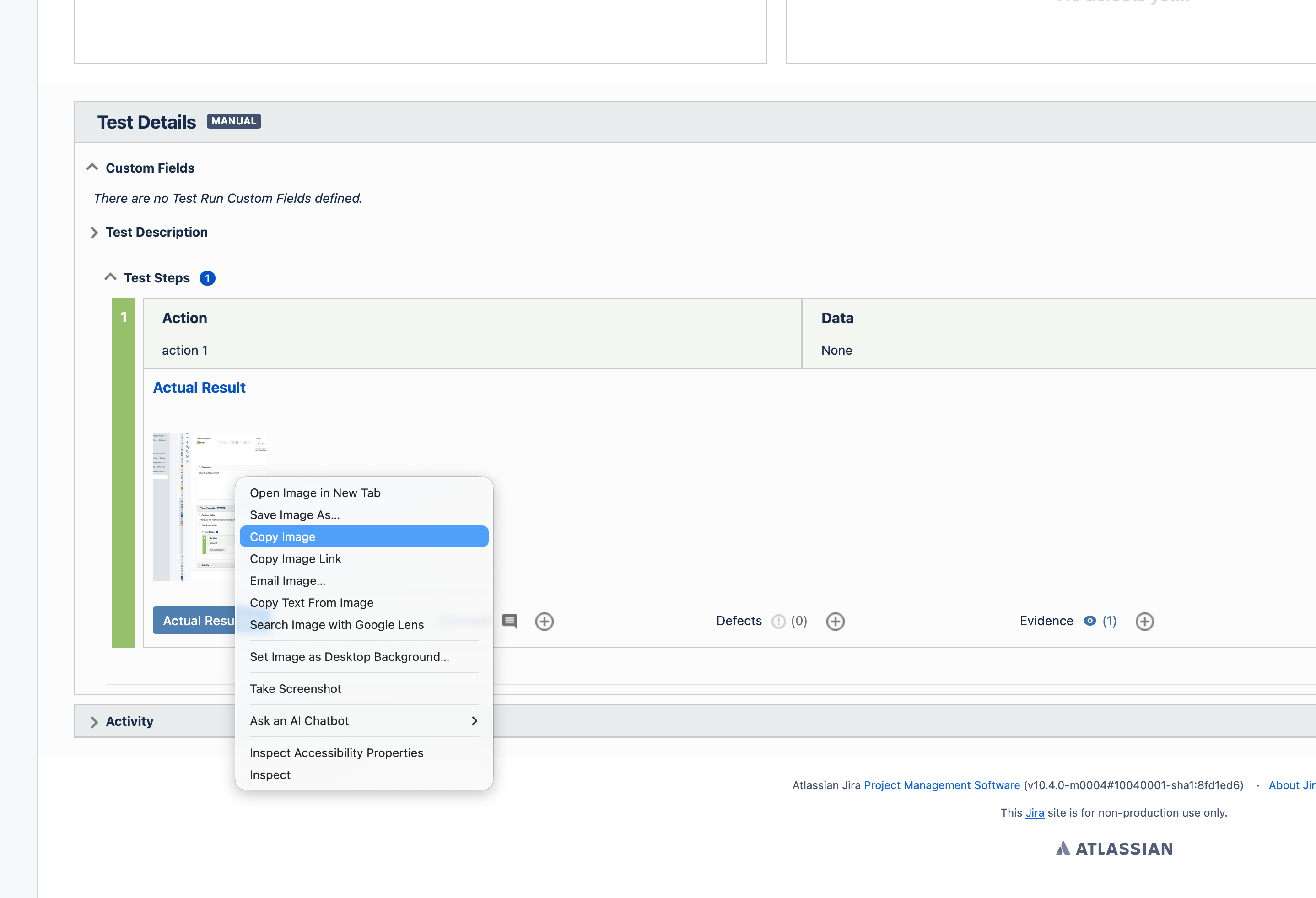Click the Defects label
1316x898 pixels.
click(739, 621)
